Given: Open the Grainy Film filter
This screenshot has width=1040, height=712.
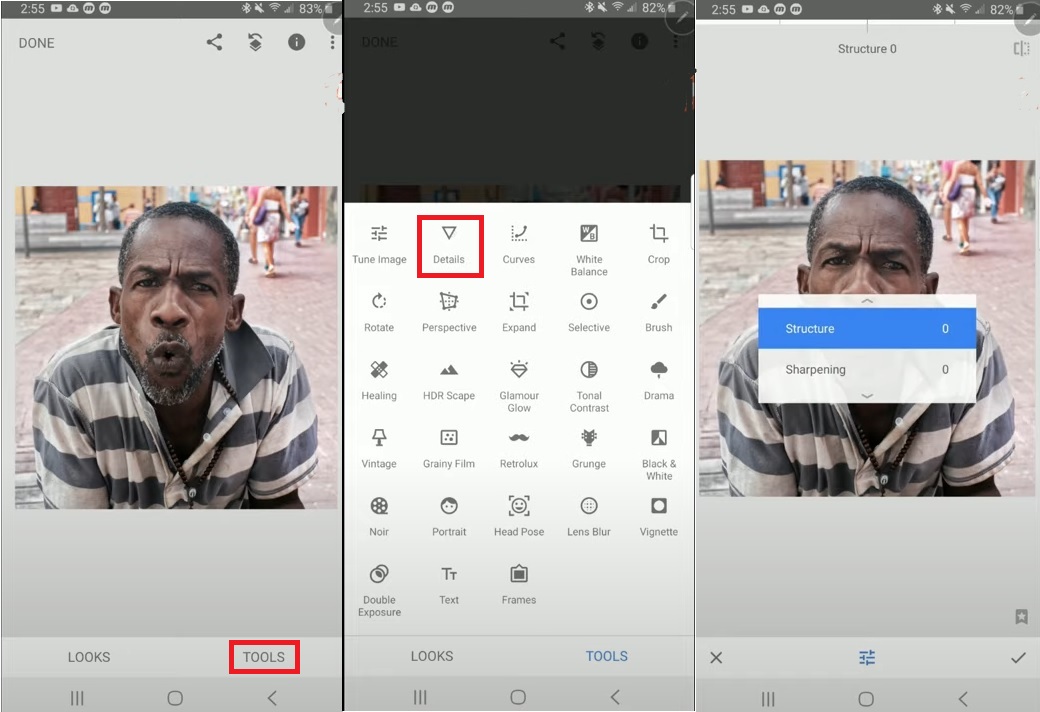Looking at the screenshot, I should [449, 449].
